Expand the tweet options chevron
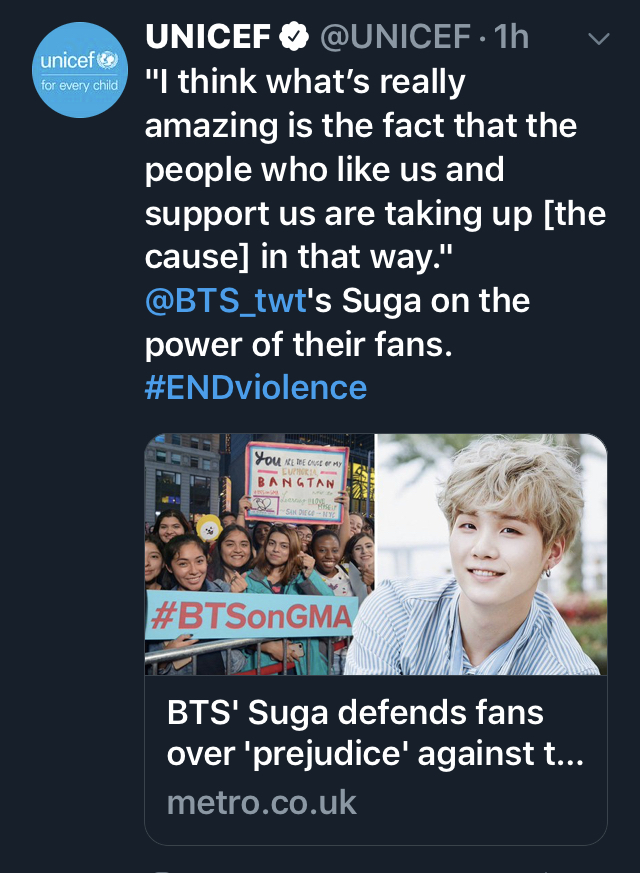This screenshot has height=873, width=640. point(599,39)
